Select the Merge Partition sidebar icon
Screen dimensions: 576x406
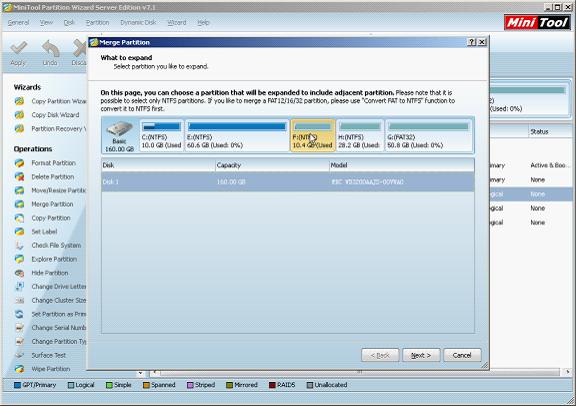(x=19, y=204)
